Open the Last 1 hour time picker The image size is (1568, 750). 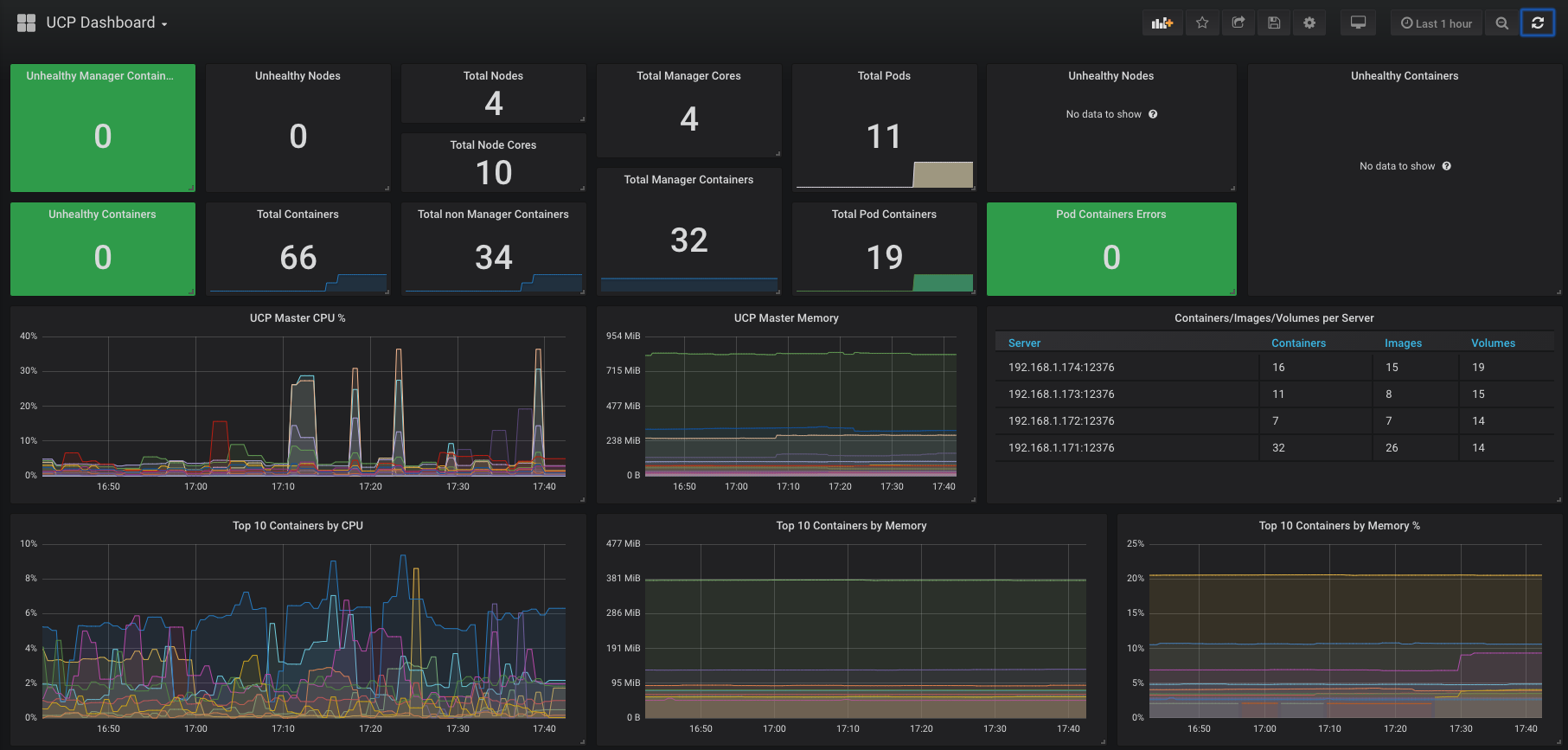pyautogui.click(x=1437, y=23)
